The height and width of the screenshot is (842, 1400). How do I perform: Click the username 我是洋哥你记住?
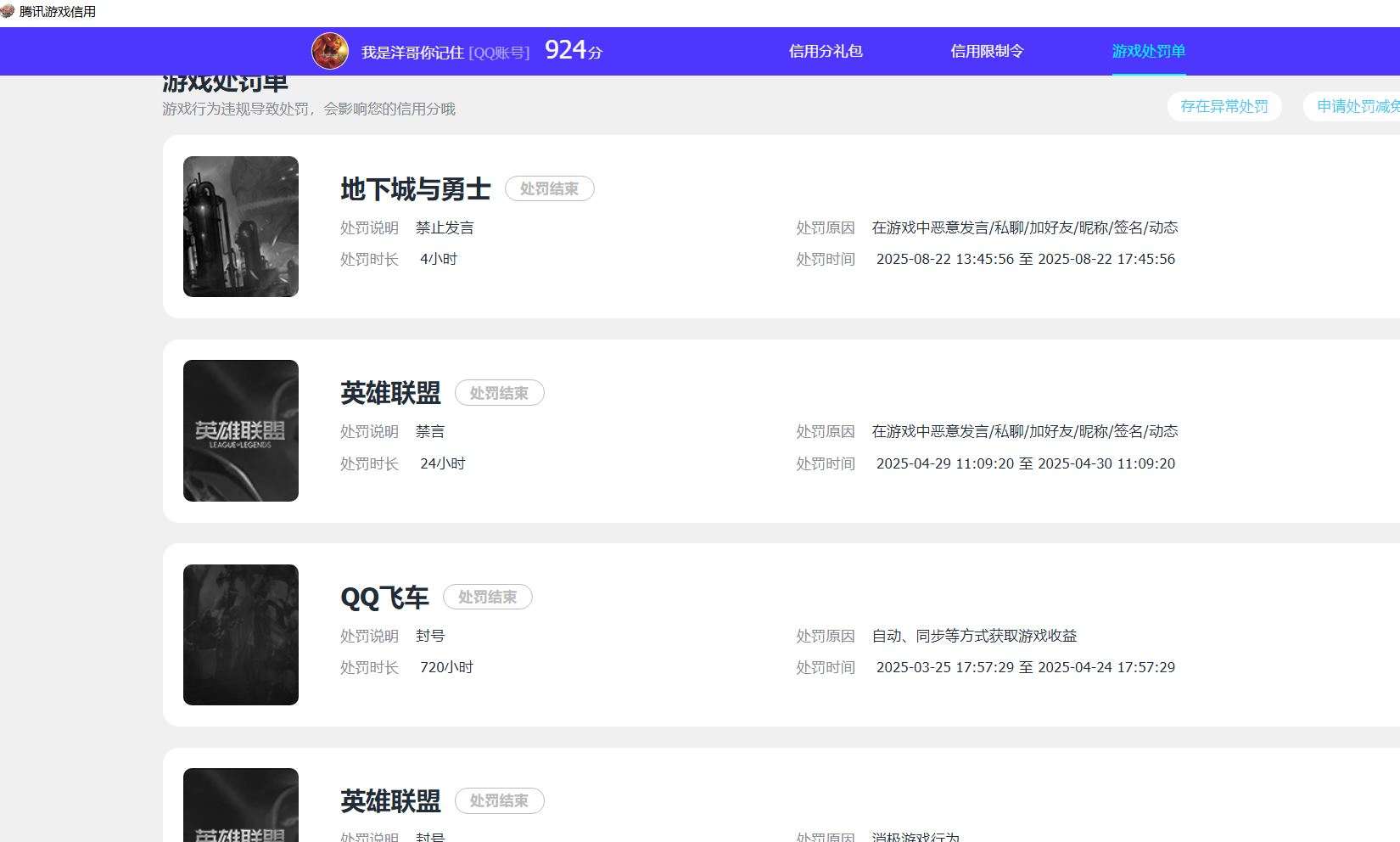tap(412, 52)
